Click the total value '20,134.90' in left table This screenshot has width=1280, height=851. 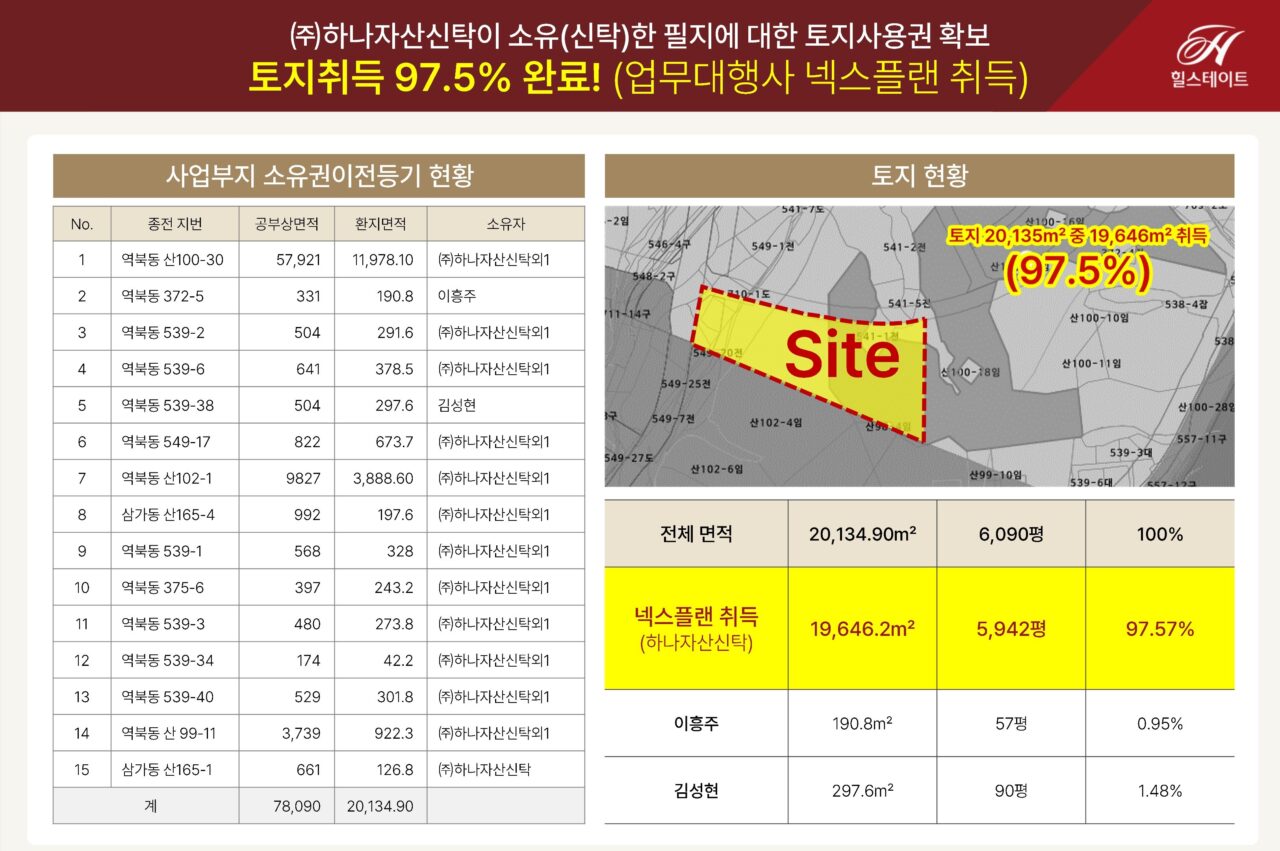381,805
